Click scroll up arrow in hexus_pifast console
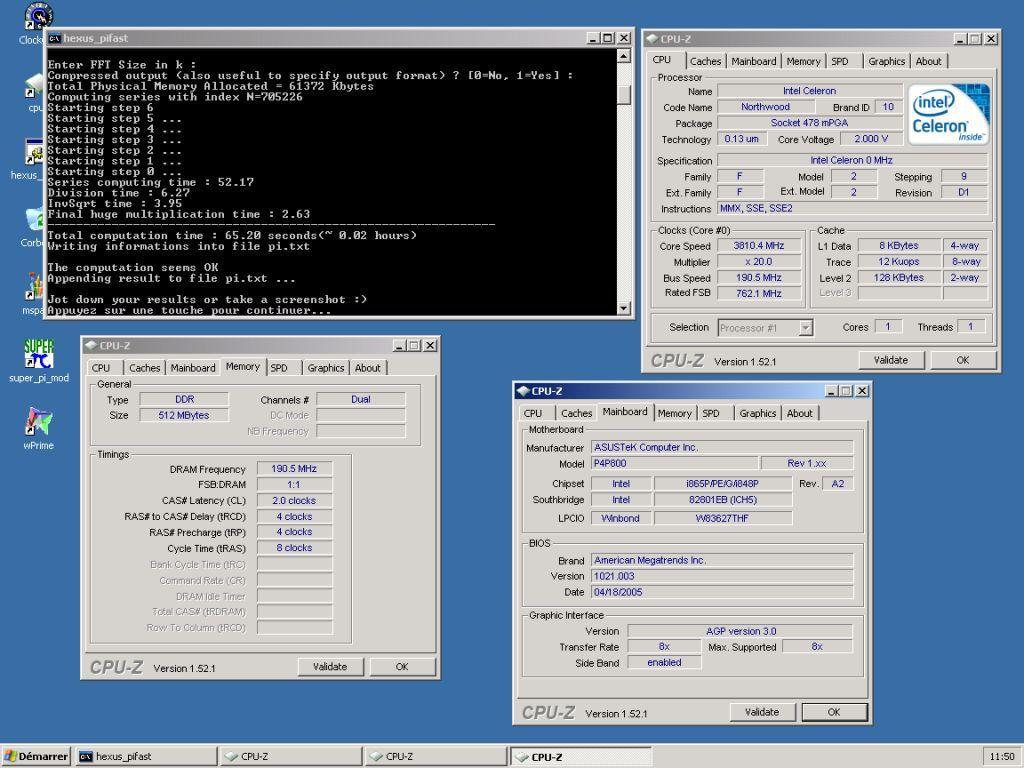The image size is (1024, 768). coord(624,56)
